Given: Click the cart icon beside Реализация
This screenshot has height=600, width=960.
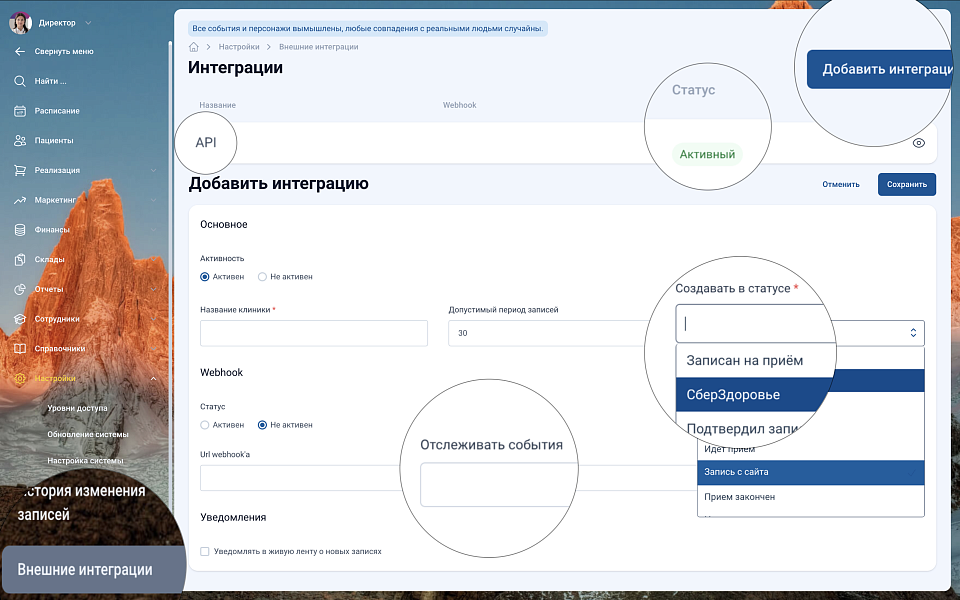Looking at the screenshot, I should pos(20,170).
